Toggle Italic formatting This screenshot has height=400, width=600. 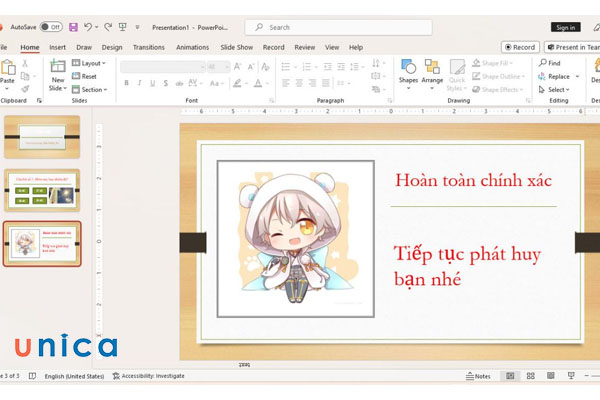click(x=140, y=83)
